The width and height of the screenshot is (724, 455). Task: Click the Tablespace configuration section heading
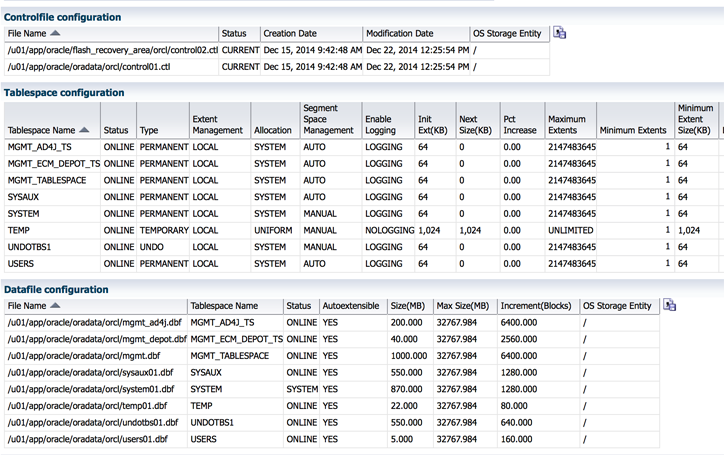click(x=64, y=93)
